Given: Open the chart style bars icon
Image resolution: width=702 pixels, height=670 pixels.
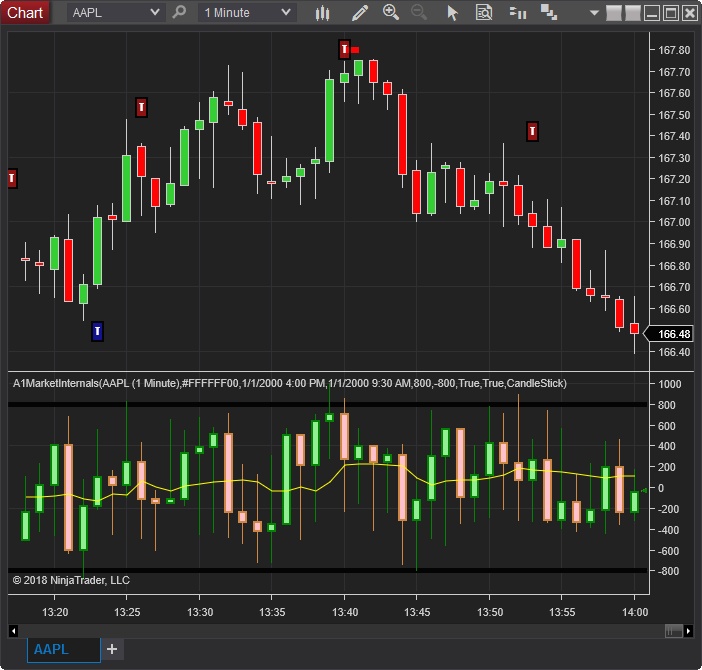Looking at the screenshot, I should pos(322,13).
